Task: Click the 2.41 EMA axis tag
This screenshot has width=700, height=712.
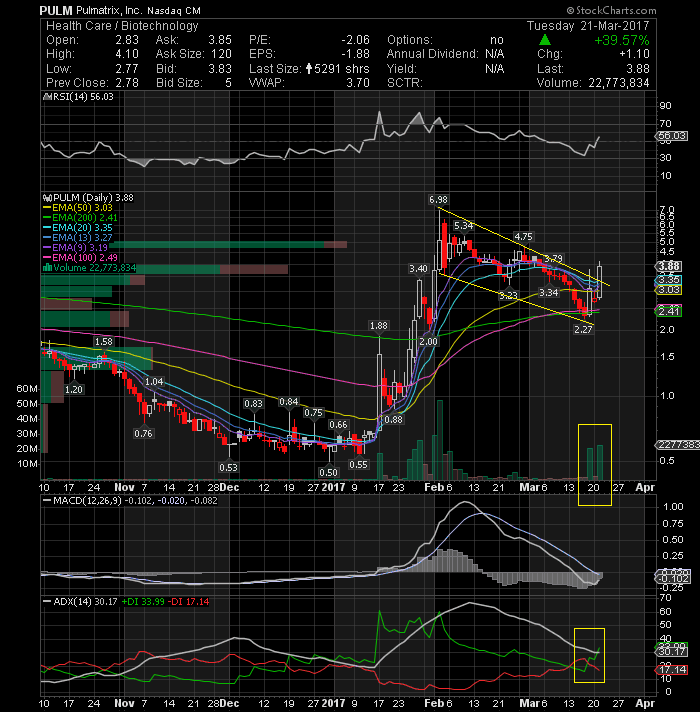Action: pos(669,311)
